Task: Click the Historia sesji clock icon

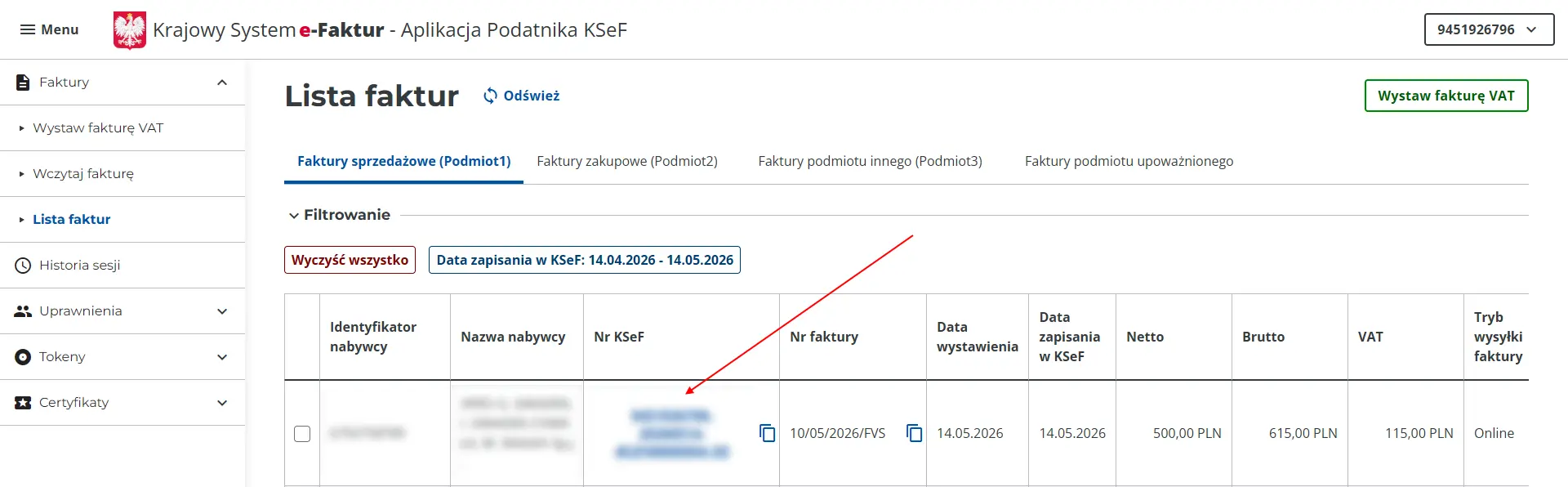Action: [x=23, y=266]
